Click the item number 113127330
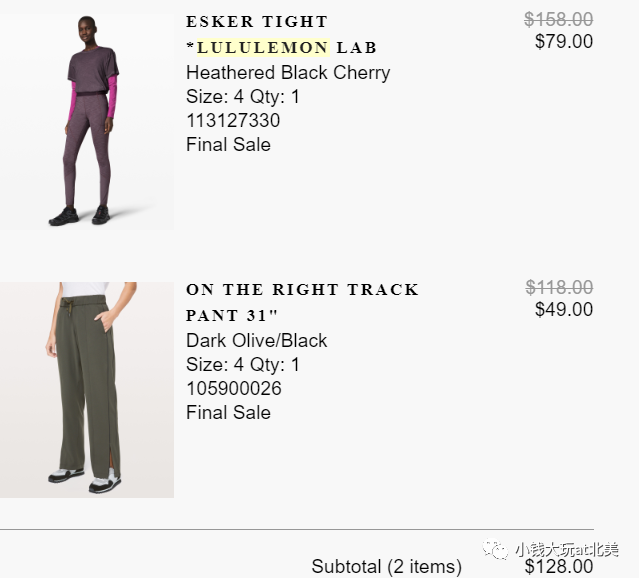 coord(233,121)
